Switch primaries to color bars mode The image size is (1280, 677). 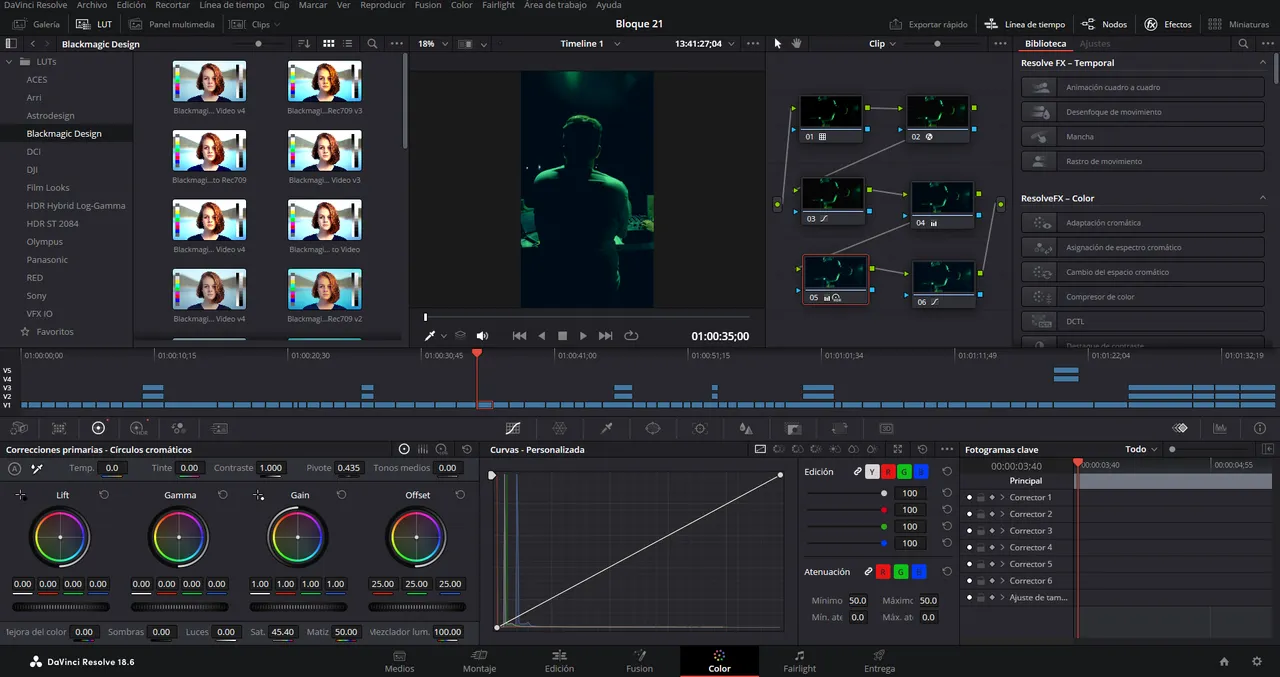click(x=423, y=450)
